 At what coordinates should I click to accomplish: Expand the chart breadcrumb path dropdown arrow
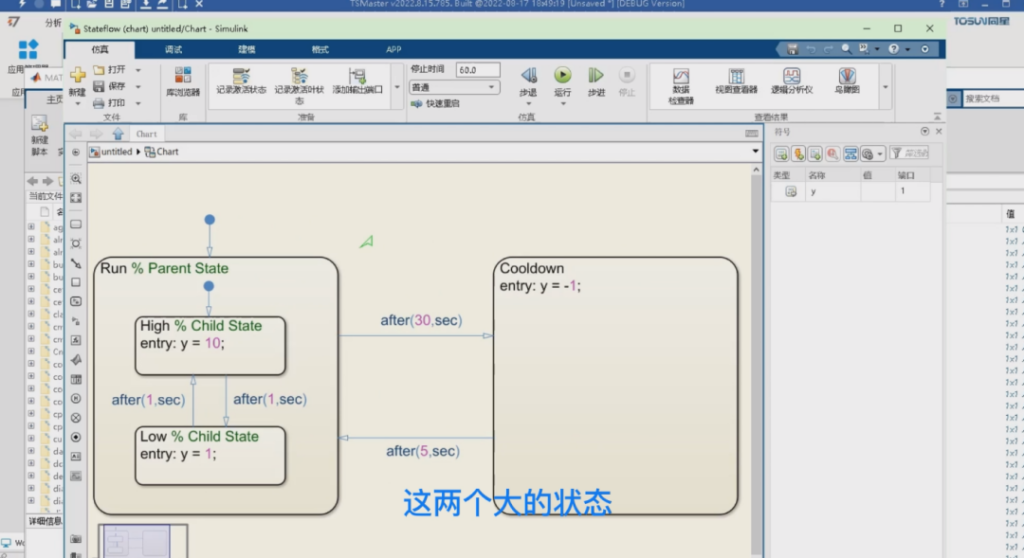tap(755, 151)
